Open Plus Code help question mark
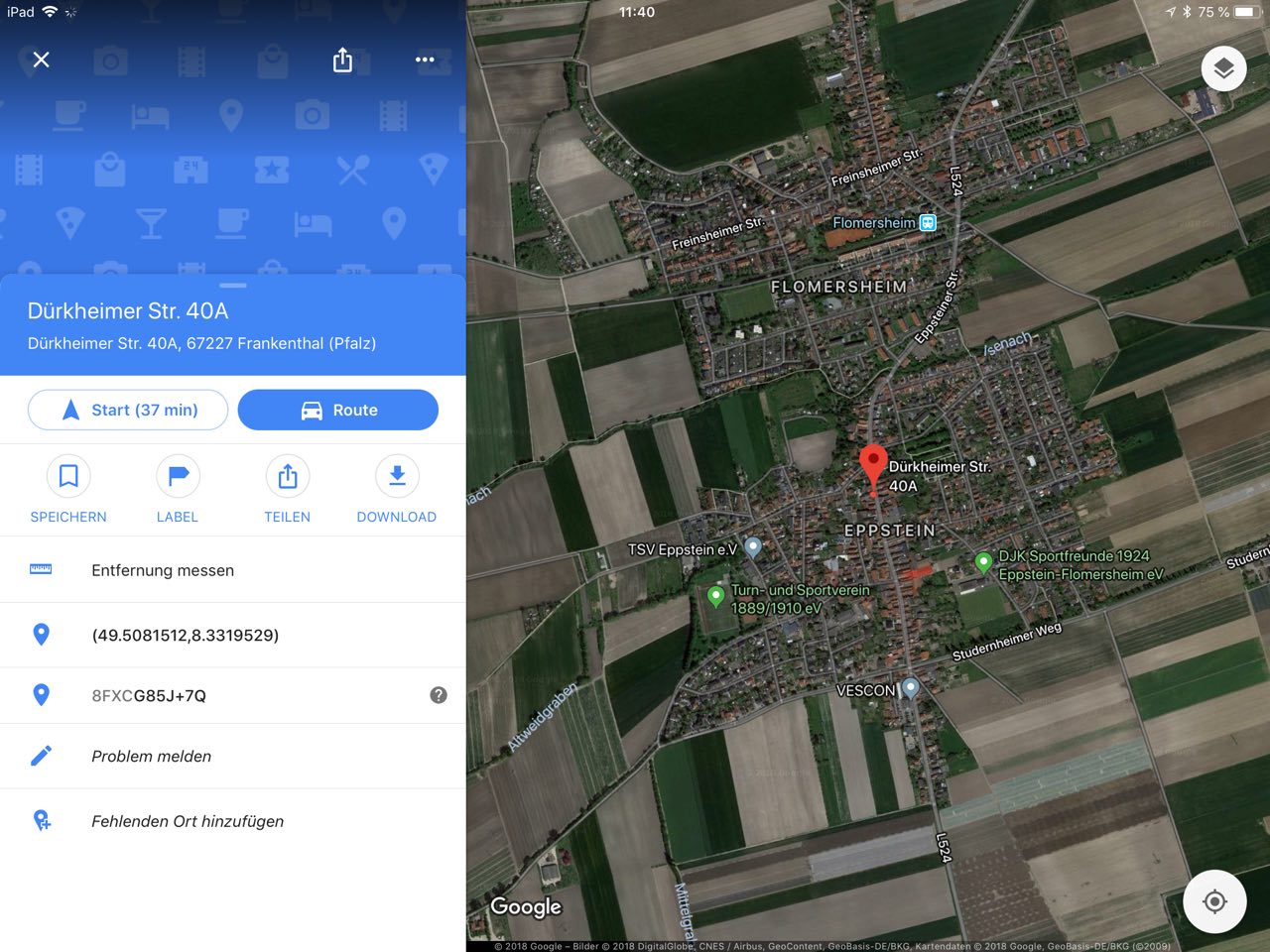The width and height of the screenshot is (1270, 952). [439, 695]
